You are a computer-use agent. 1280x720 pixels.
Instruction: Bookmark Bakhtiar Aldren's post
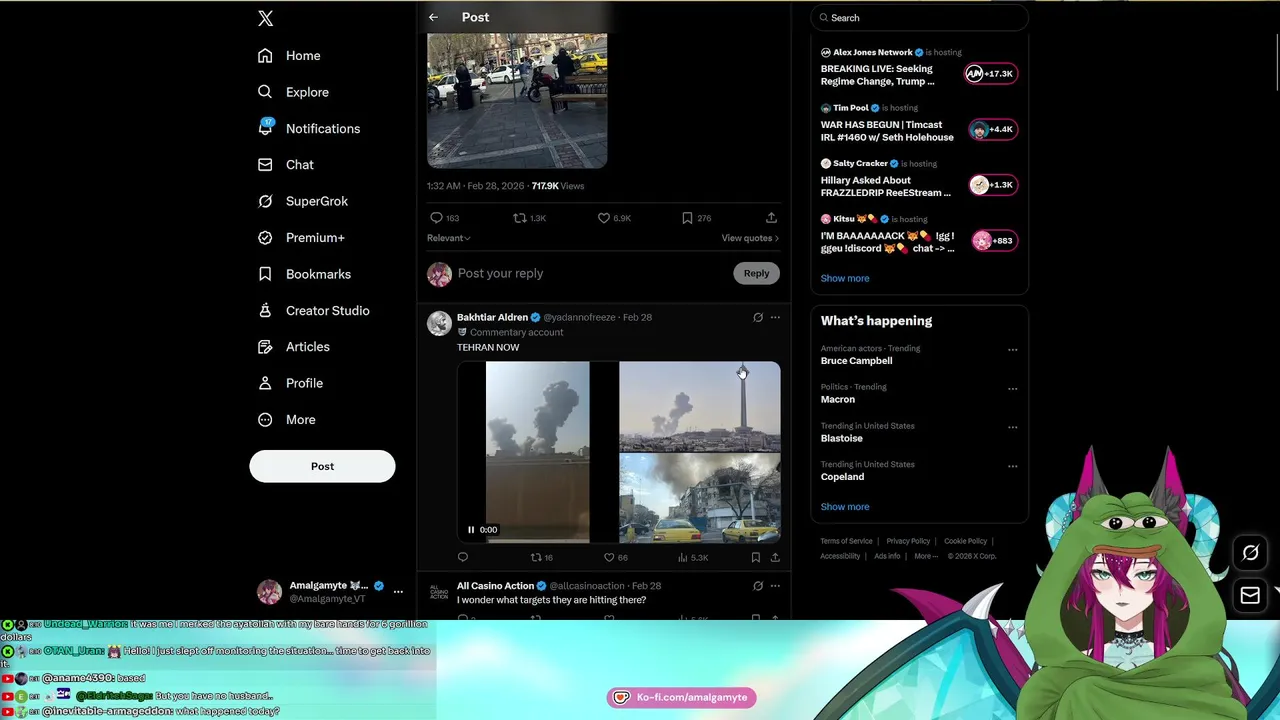755,557
